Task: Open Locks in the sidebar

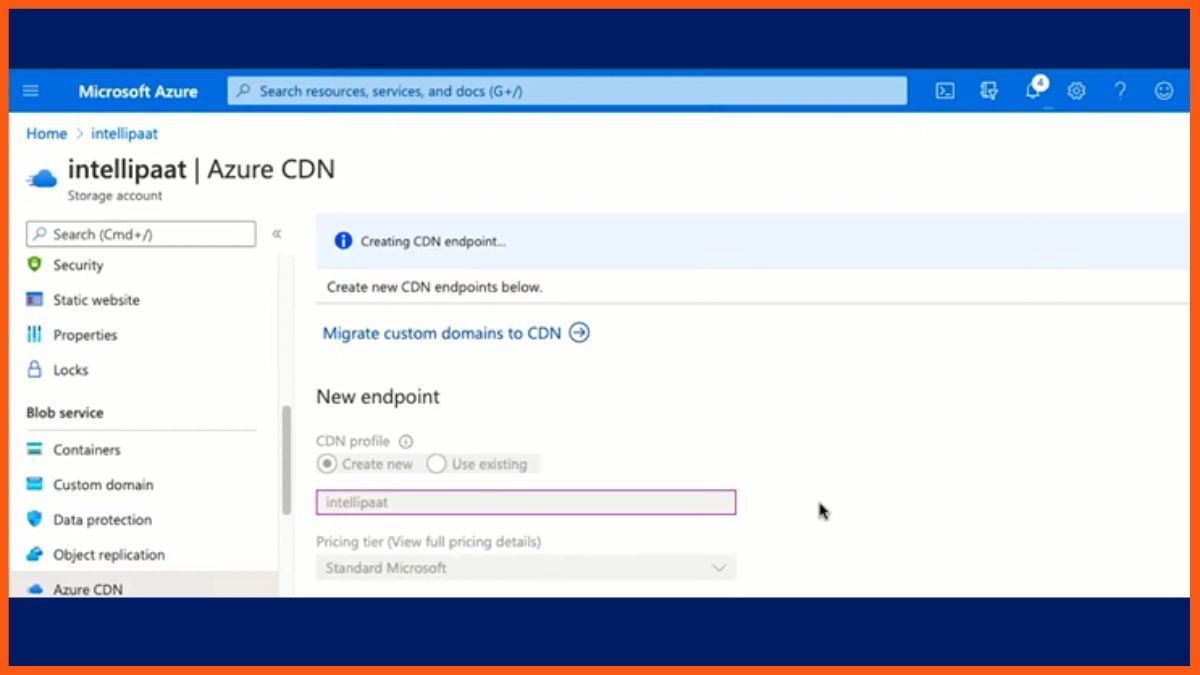Action: tap(71, 370)
